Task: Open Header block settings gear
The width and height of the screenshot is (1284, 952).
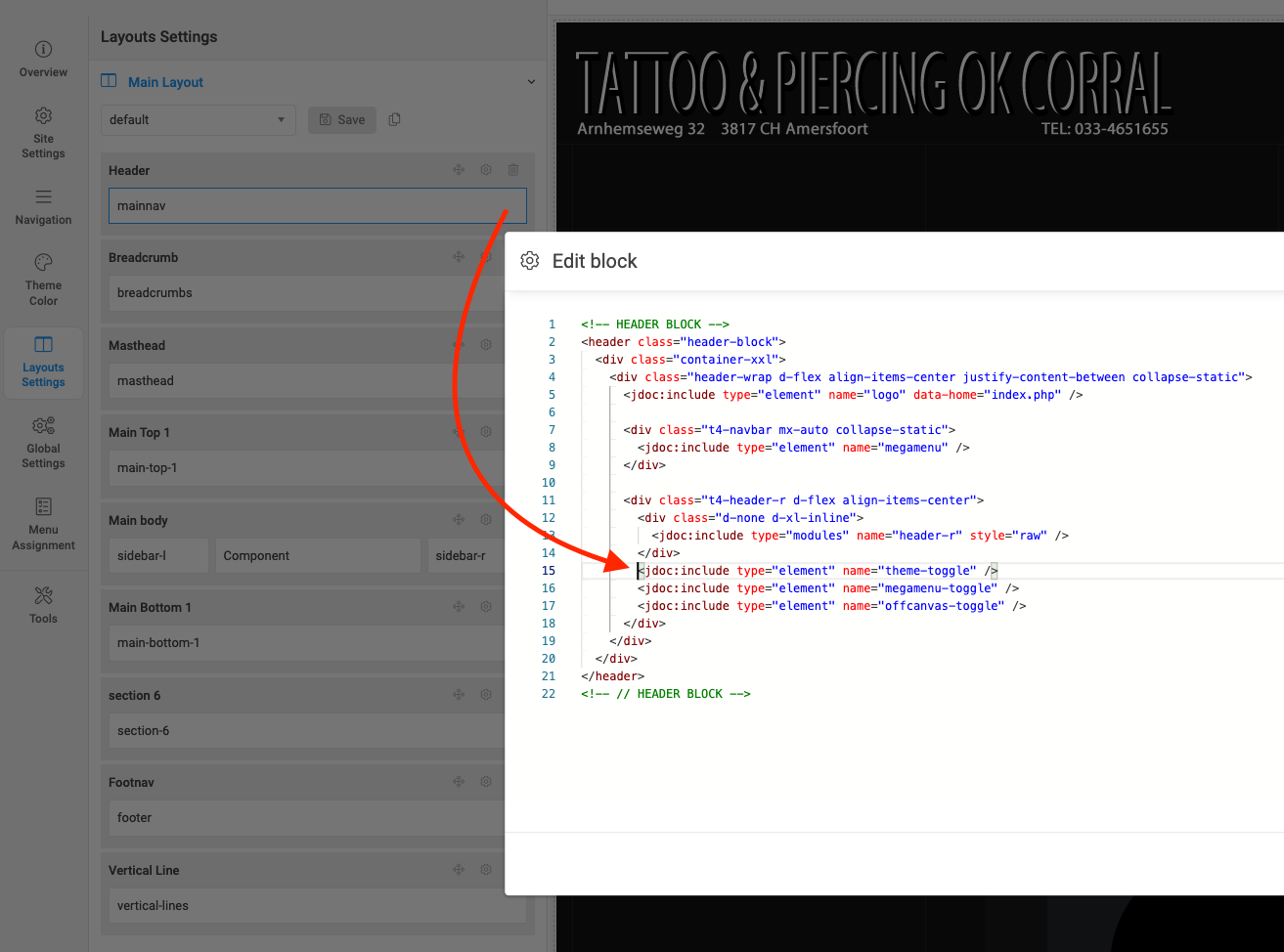Action: pos(486,170)
